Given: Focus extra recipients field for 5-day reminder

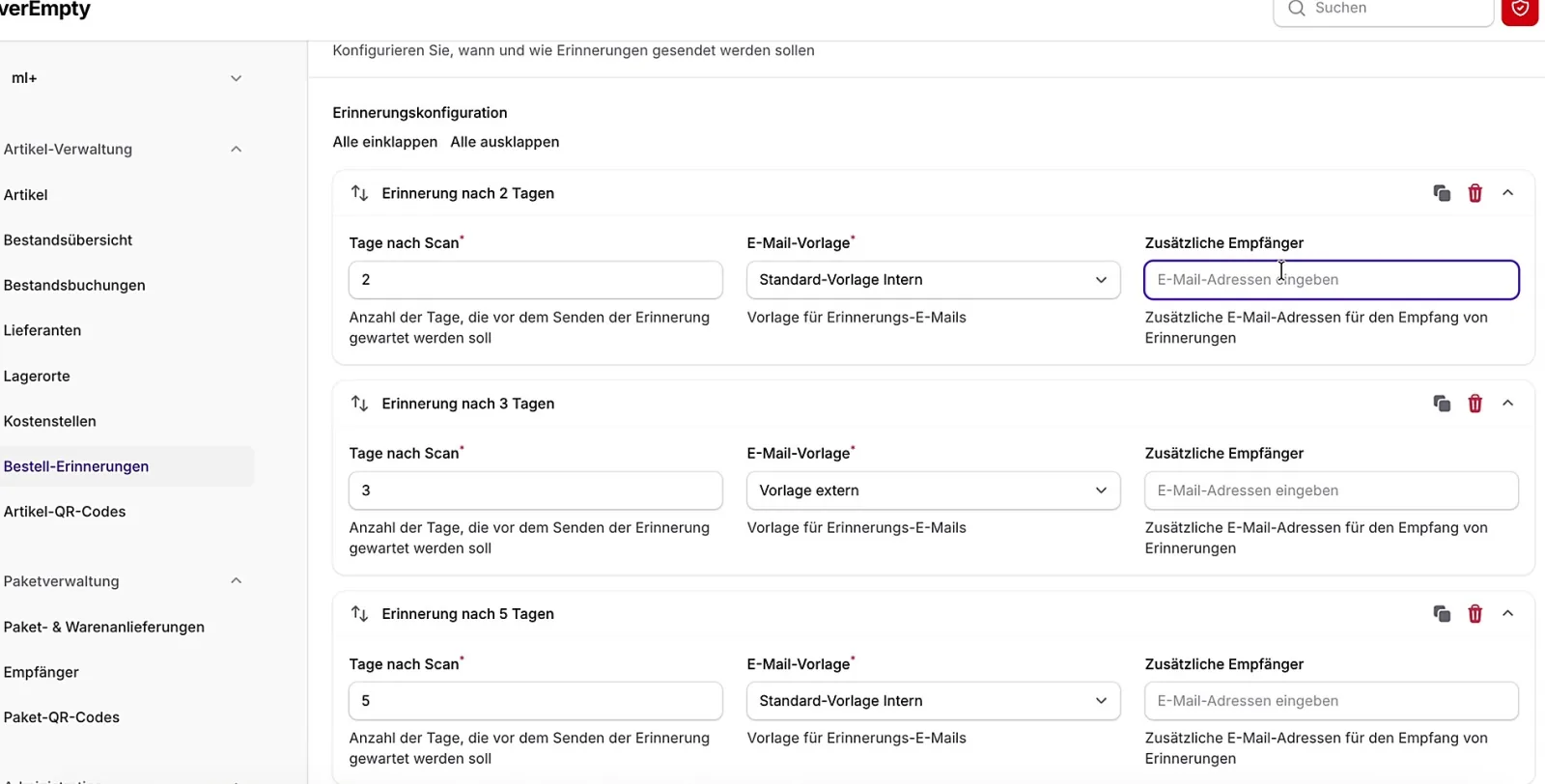Looking at the screenshot, I should [1332, 701].
